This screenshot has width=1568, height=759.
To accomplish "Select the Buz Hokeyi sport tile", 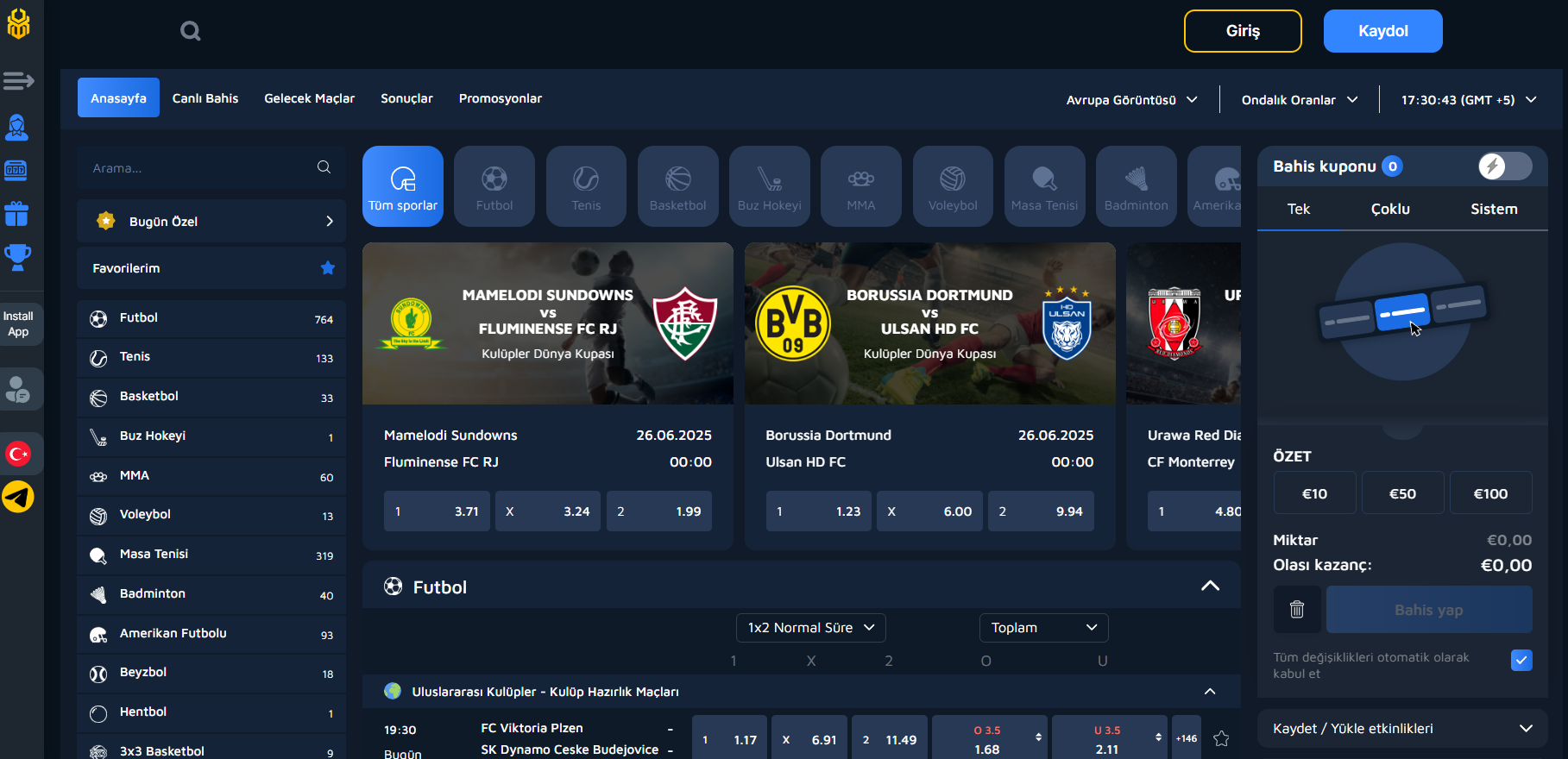I will pyautogui.click(x=770, y=186).
